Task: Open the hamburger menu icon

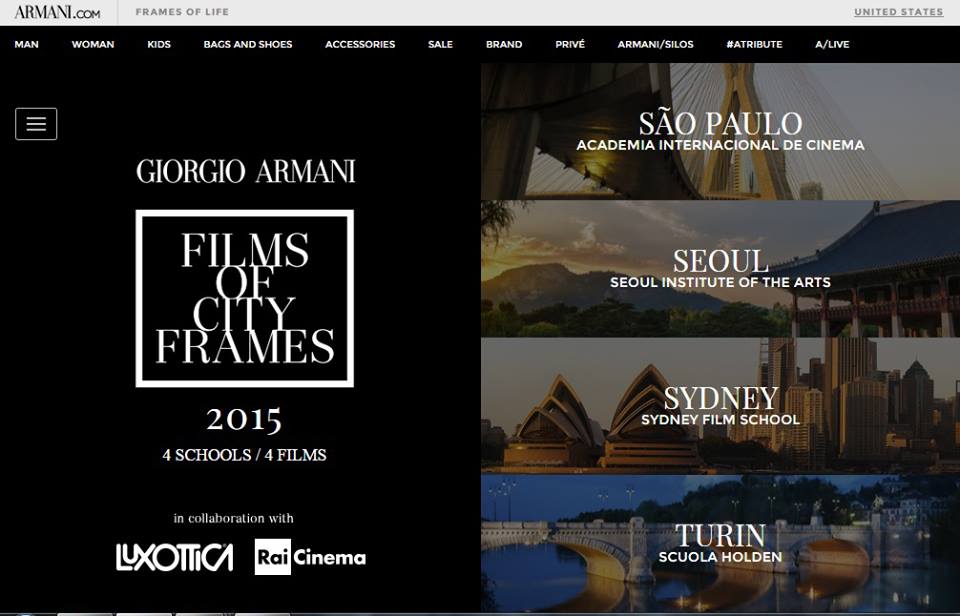Action: 36,124
